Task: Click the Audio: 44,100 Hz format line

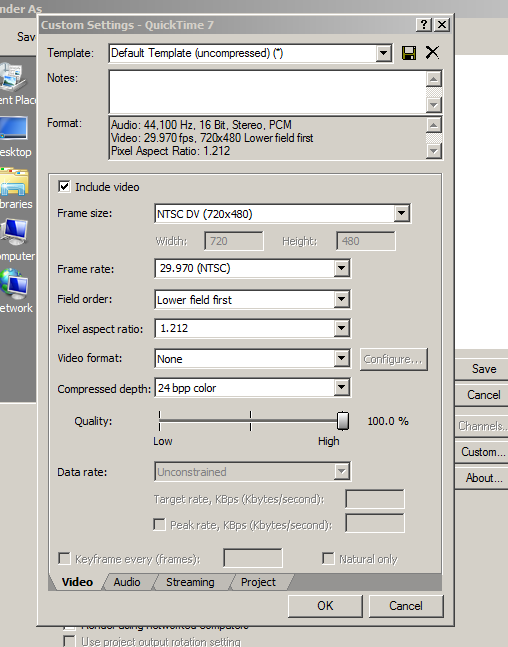Action: [201, 125]
